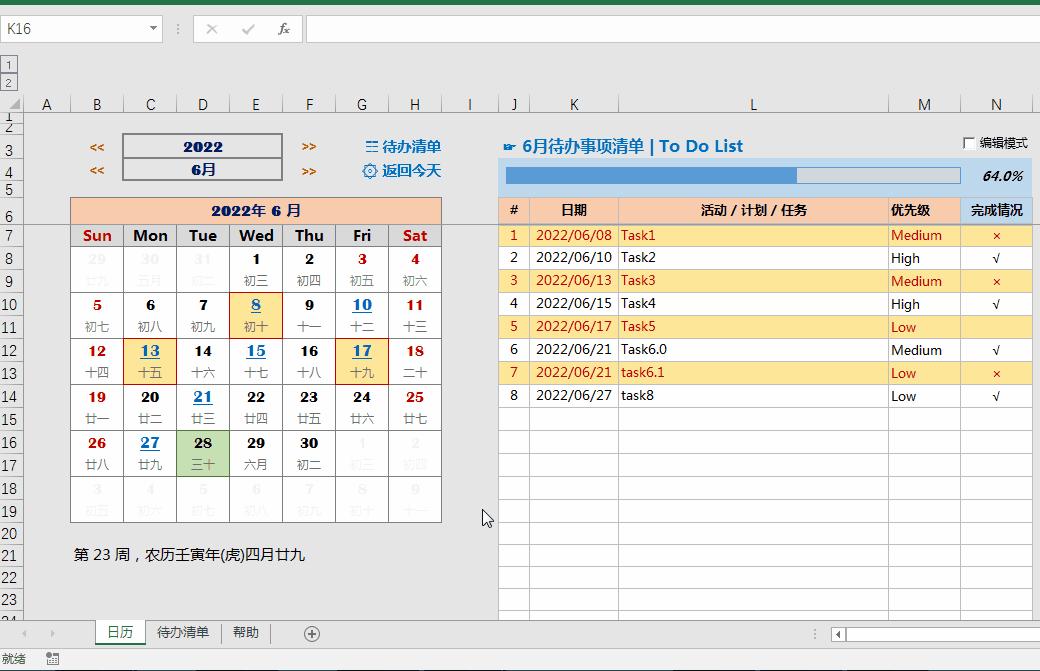This screenshot has width=1040, height=671.
Task: Click the Insert Function fx icon
Action: [283, 28]
